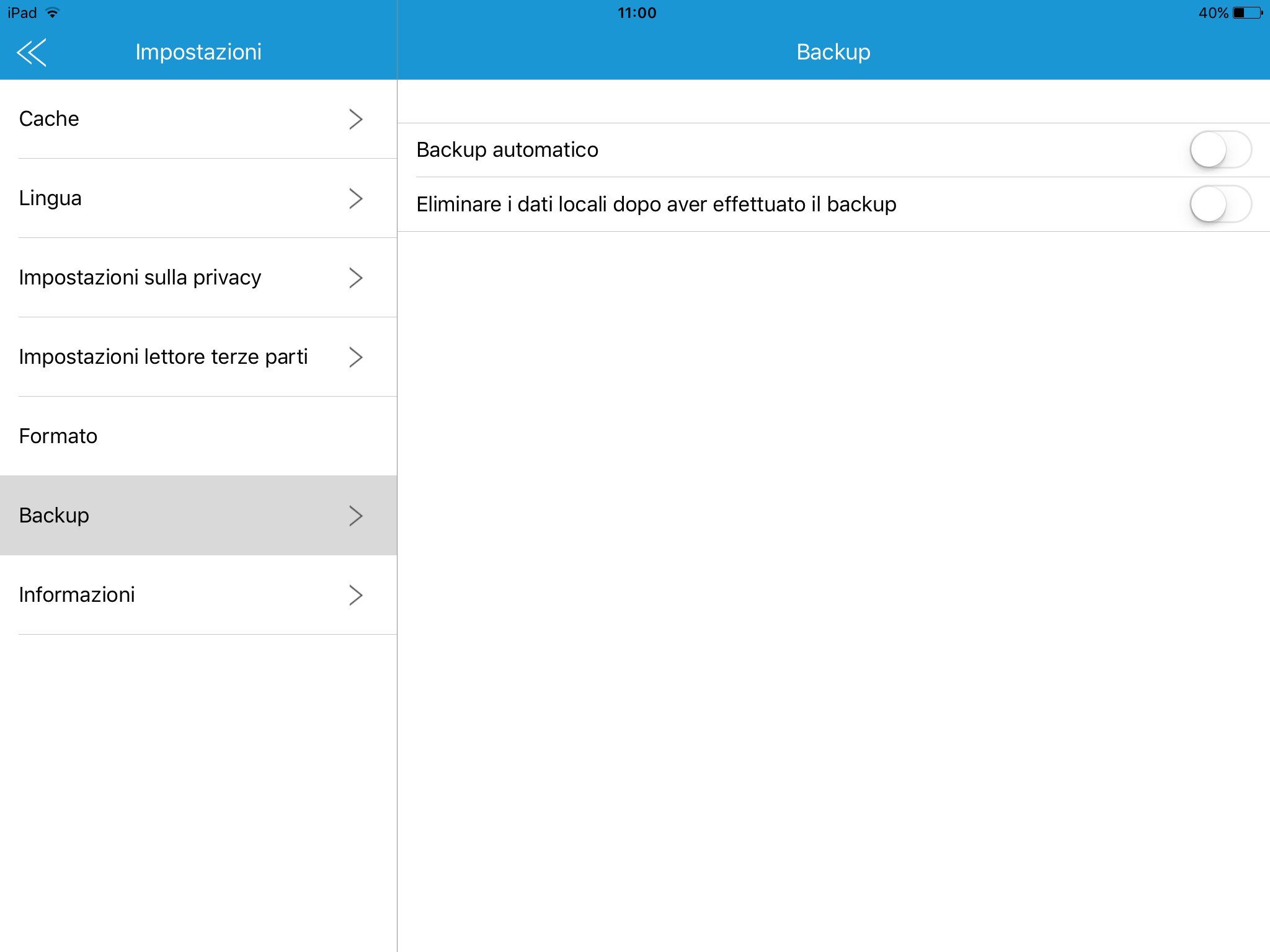Screen dimensions: 1270x952
Task: Enable the Backup automatico switch
Action: coord(1220,149)
